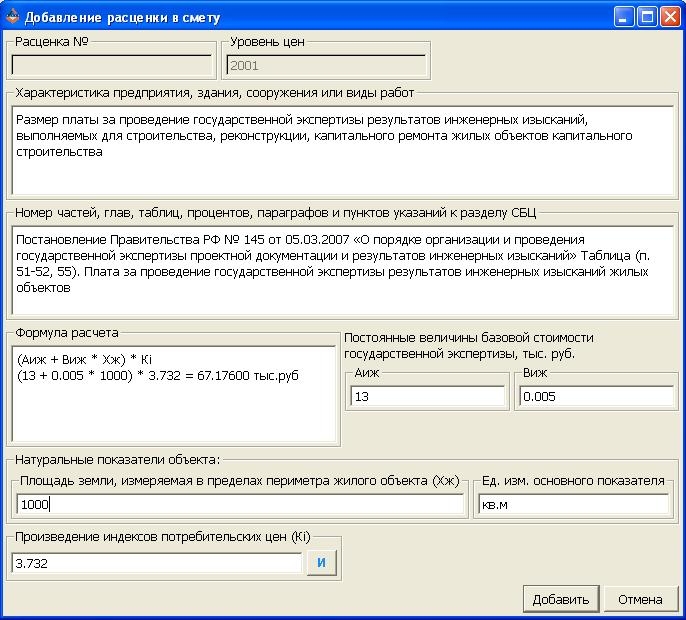Viewport: 686px width, 620px height.
Task: Click the application icon in the title bar
Action: [12, 17]
